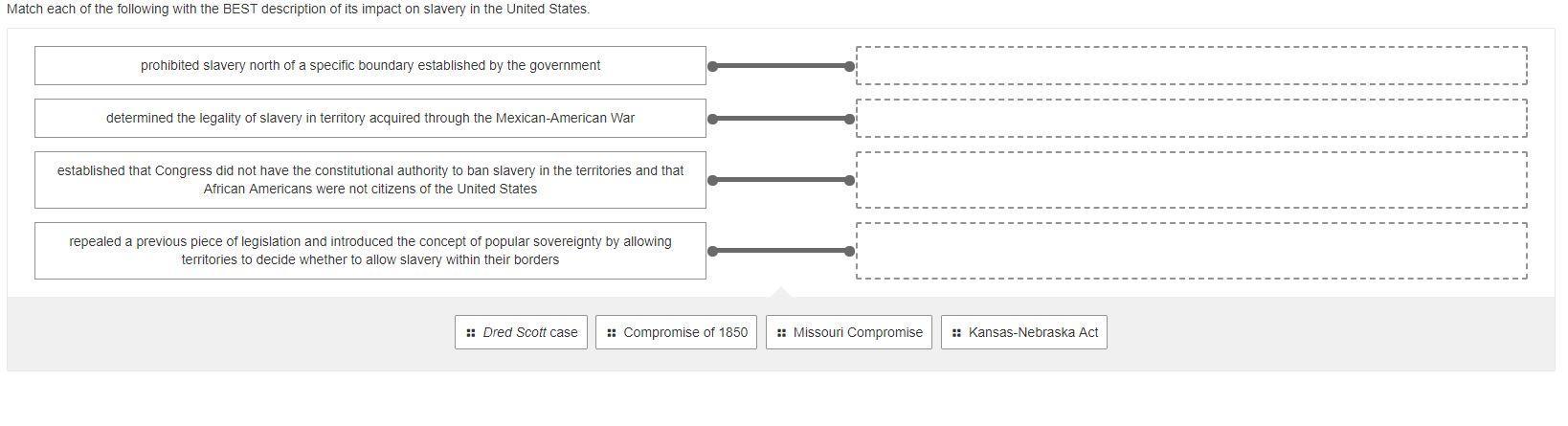Select the Mexican-American War territory description
Image resolution: width=1568 pixels, height=426 pixels.
(370, 119)
